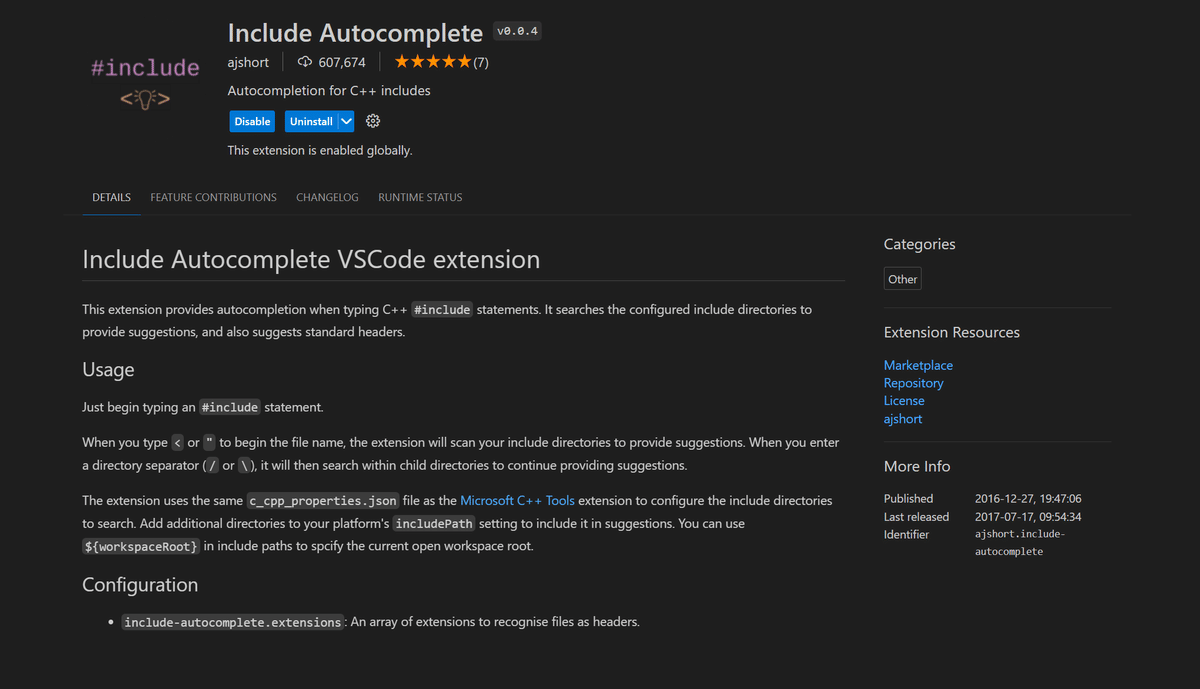This screenshot has height=689, width=1200.
Task: Open the Repository link
Action: pyautogui.click(x=913, y=382)
